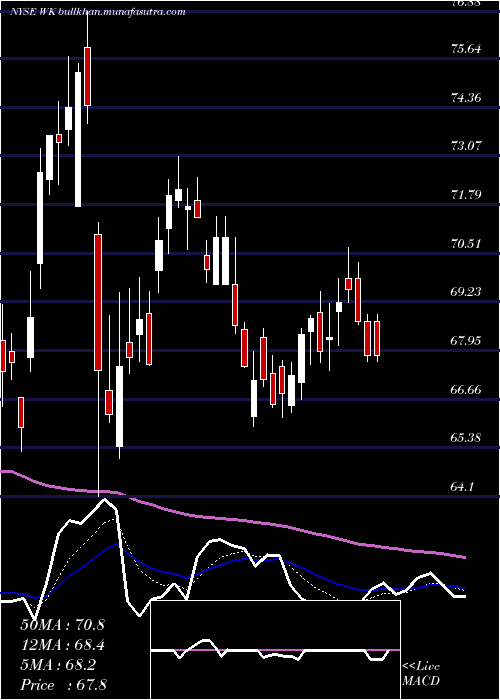This screenshot has width=500, height=700.
Task: Click the NYSE WK bullkhan.munafasutra.com header text
Action: pyautogui.click(x=98, y=12)
